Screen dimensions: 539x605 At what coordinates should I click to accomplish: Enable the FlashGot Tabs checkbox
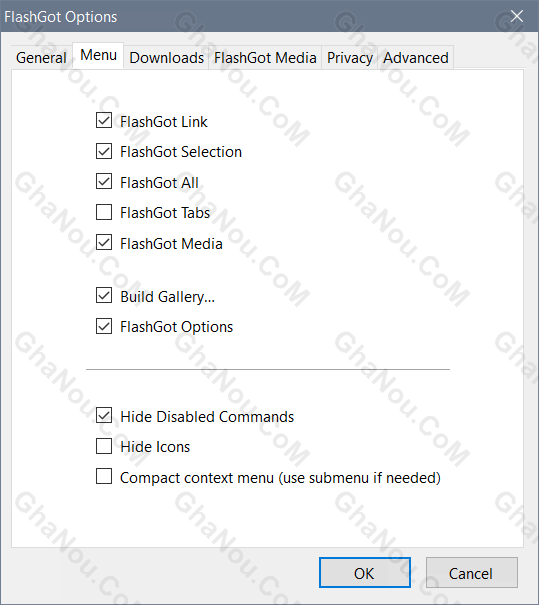pyautogui.click(x=104, y=212)
